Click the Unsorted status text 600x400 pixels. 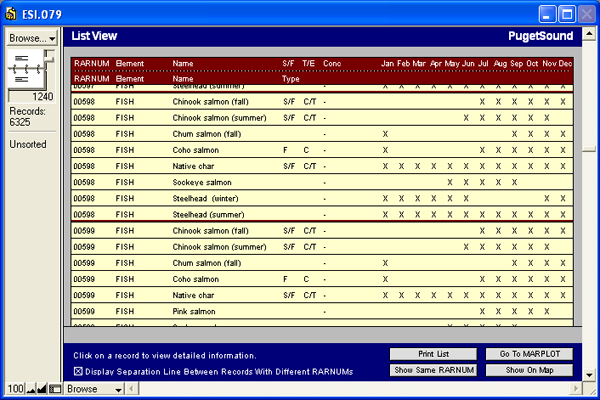click(28, 144)
